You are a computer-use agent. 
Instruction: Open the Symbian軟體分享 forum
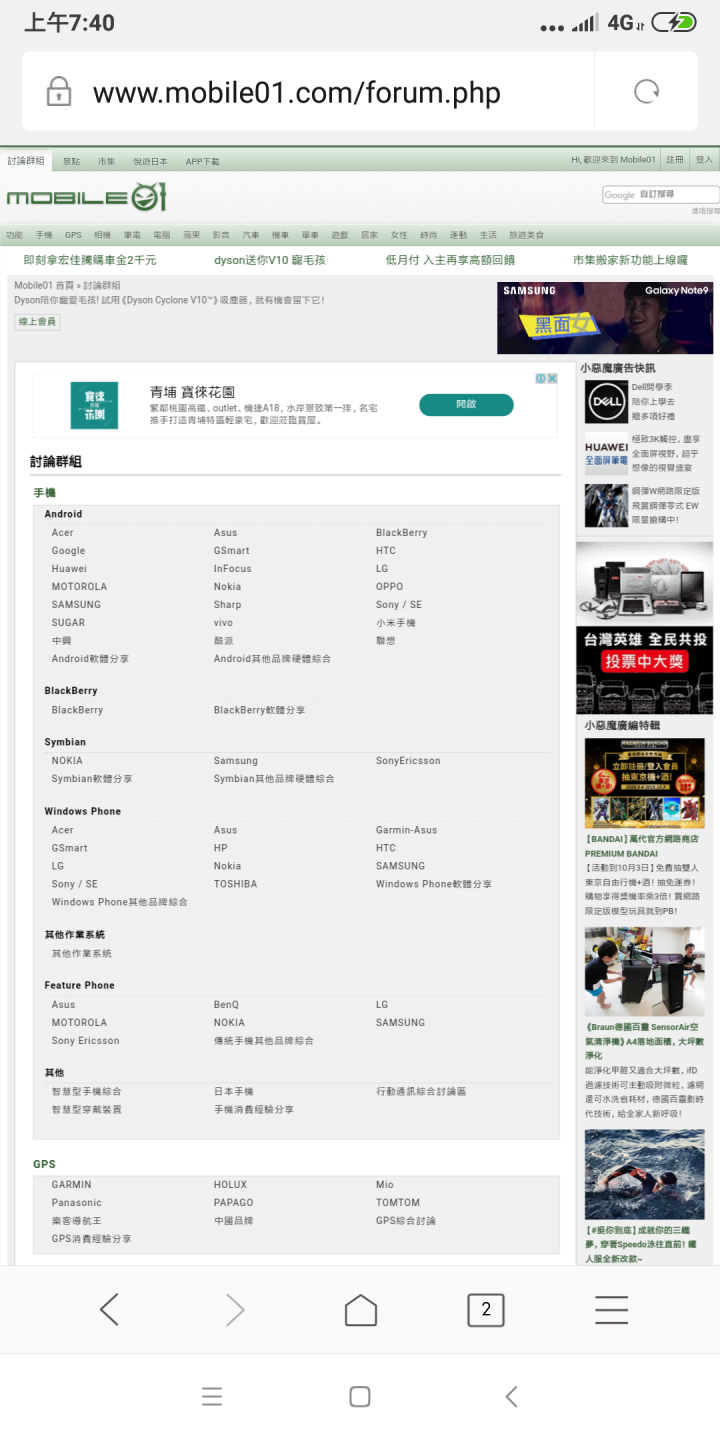(92, 779)
